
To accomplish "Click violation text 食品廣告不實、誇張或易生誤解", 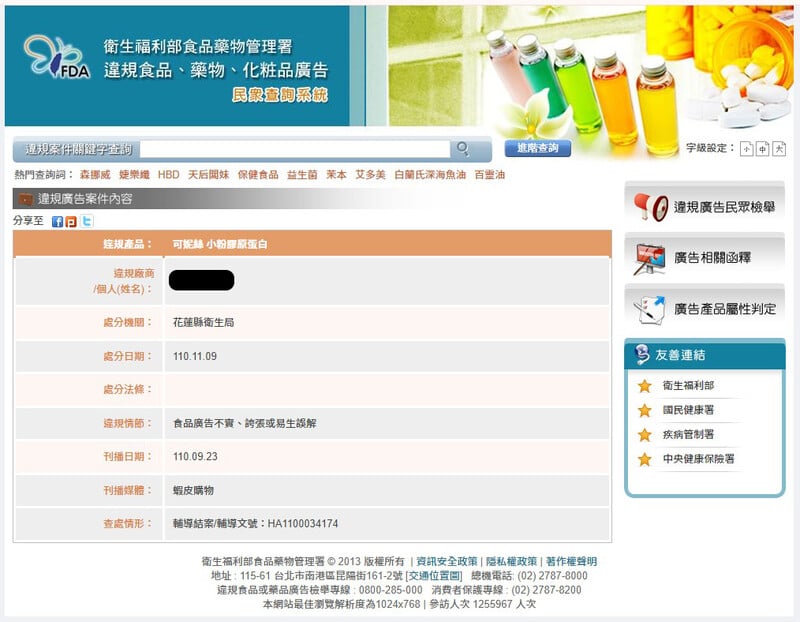I will pyautogui.click(x=245, y=424).
